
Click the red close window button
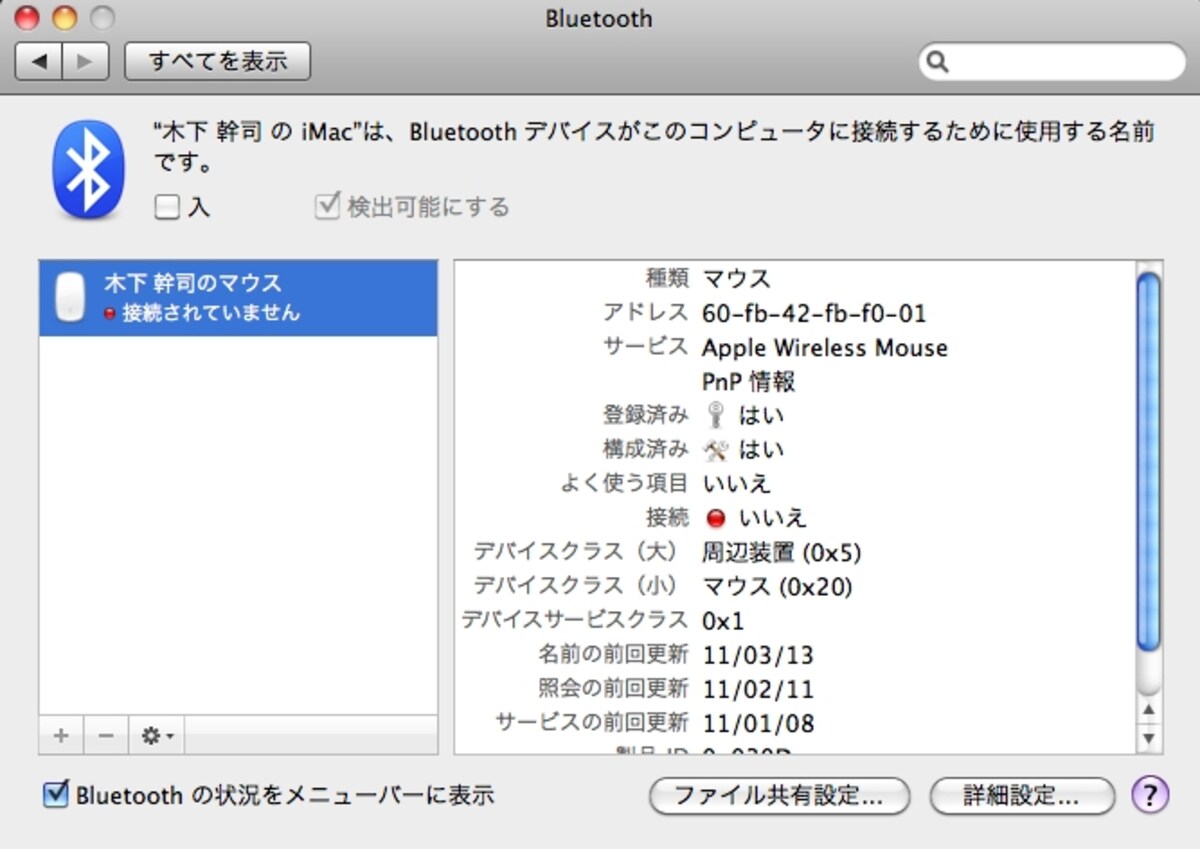(27, 18)
